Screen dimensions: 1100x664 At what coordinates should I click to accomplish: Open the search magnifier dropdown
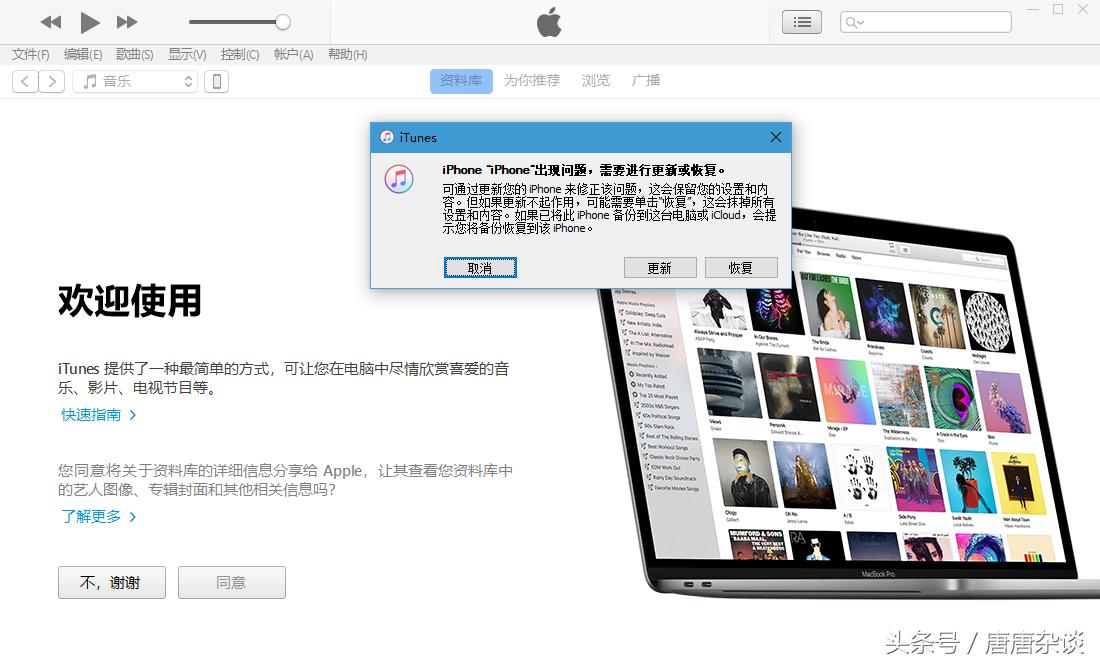[854, 22]
